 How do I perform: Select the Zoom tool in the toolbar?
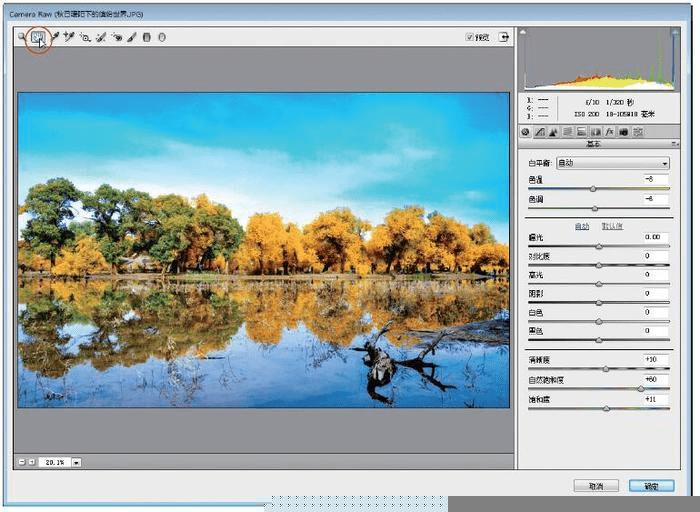pos(21,38)
